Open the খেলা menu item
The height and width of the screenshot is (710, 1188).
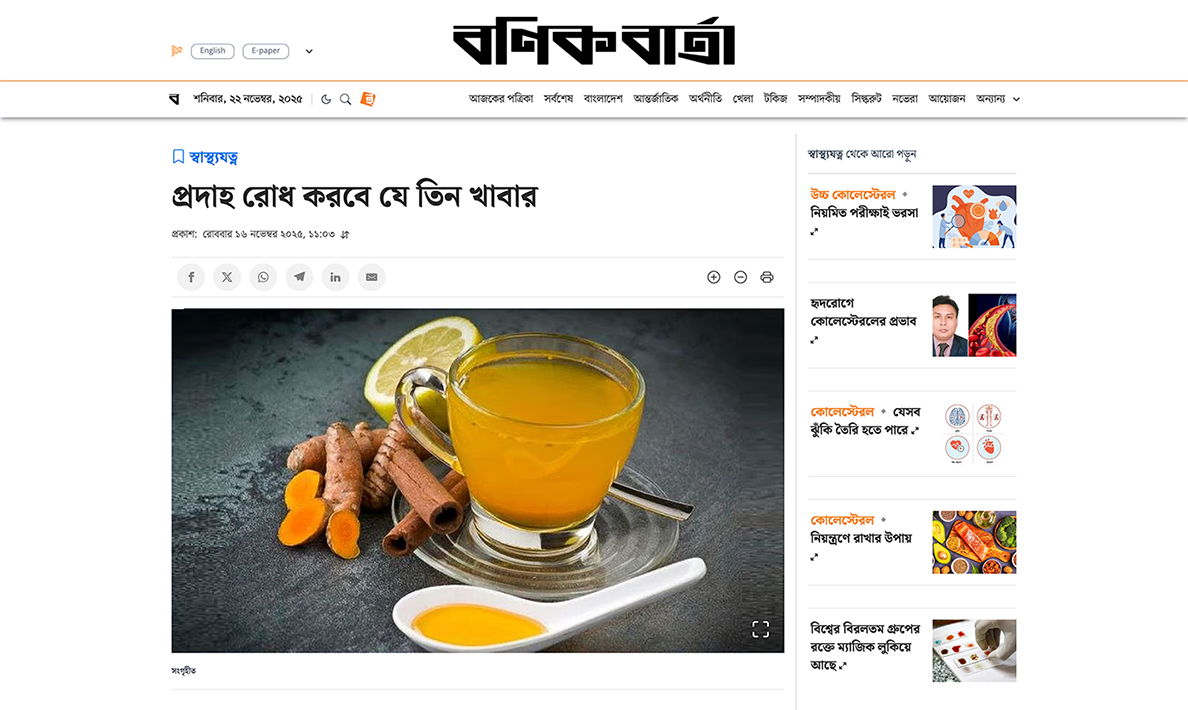tap(742, 99)
